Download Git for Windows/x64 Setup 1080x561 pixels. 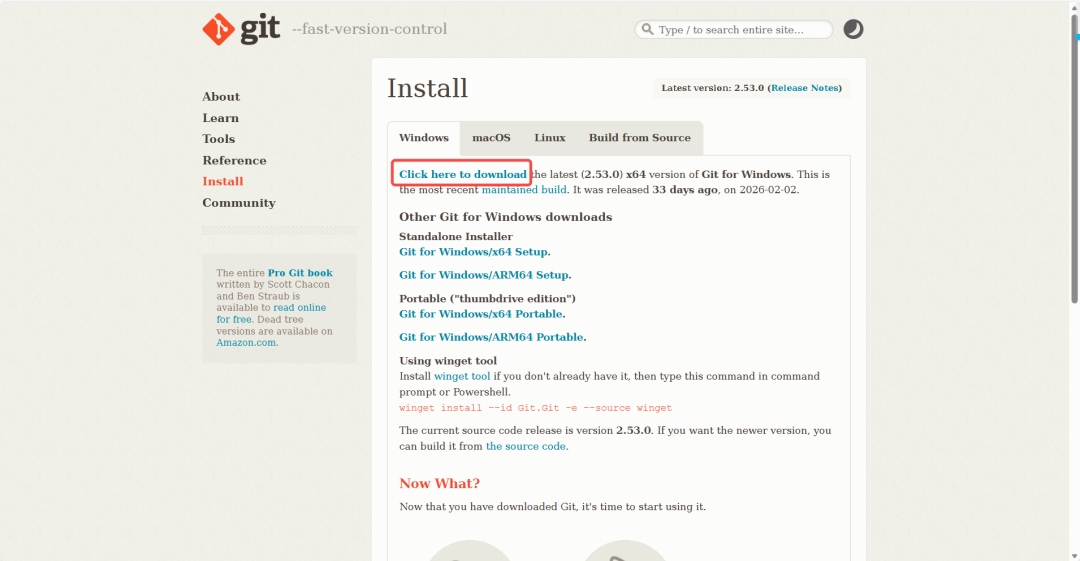pyautogui.click(x=474, y=252)
